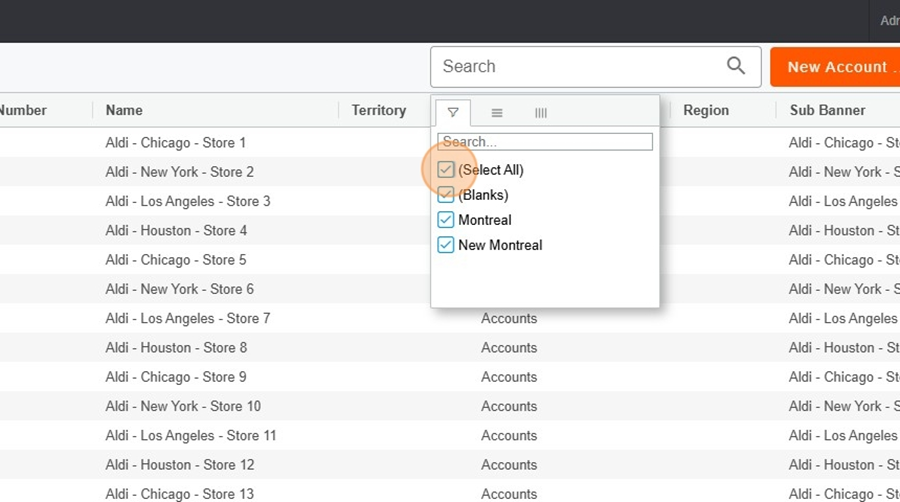Open the filter tab with funnel icon
The width and height of the screenshot is (900, 502).
click(x=453, y=112)
